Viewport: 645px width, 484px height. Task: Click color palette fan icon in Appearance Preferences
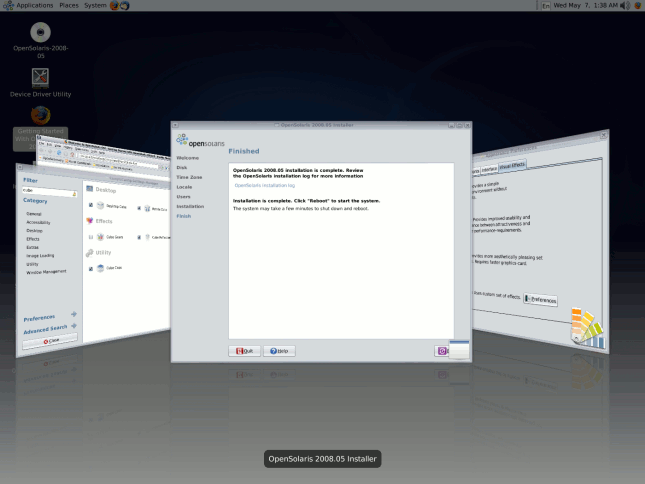pyautogui.click(x=587, y=328)
